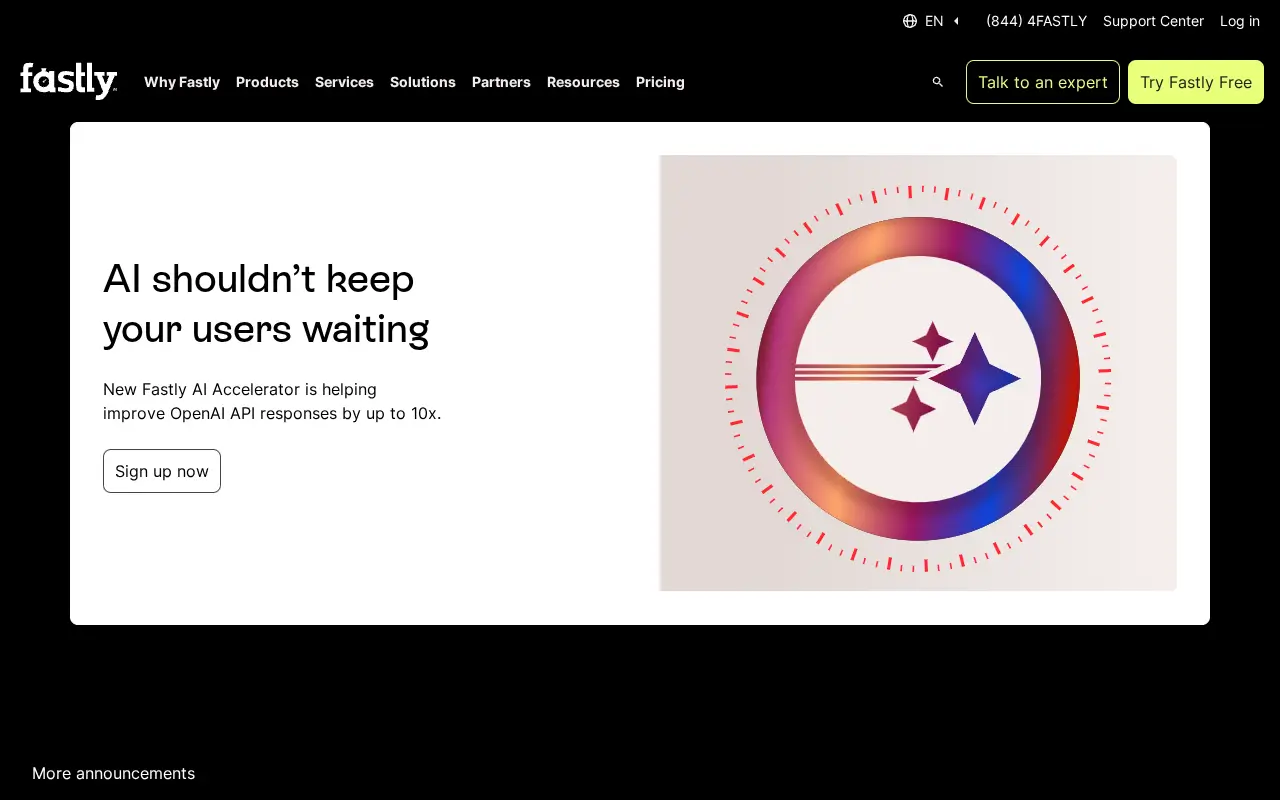The height and width of the screenshot is (800, 1280).
Task: Open the Why Fastly menu
Action: point(182,82)
